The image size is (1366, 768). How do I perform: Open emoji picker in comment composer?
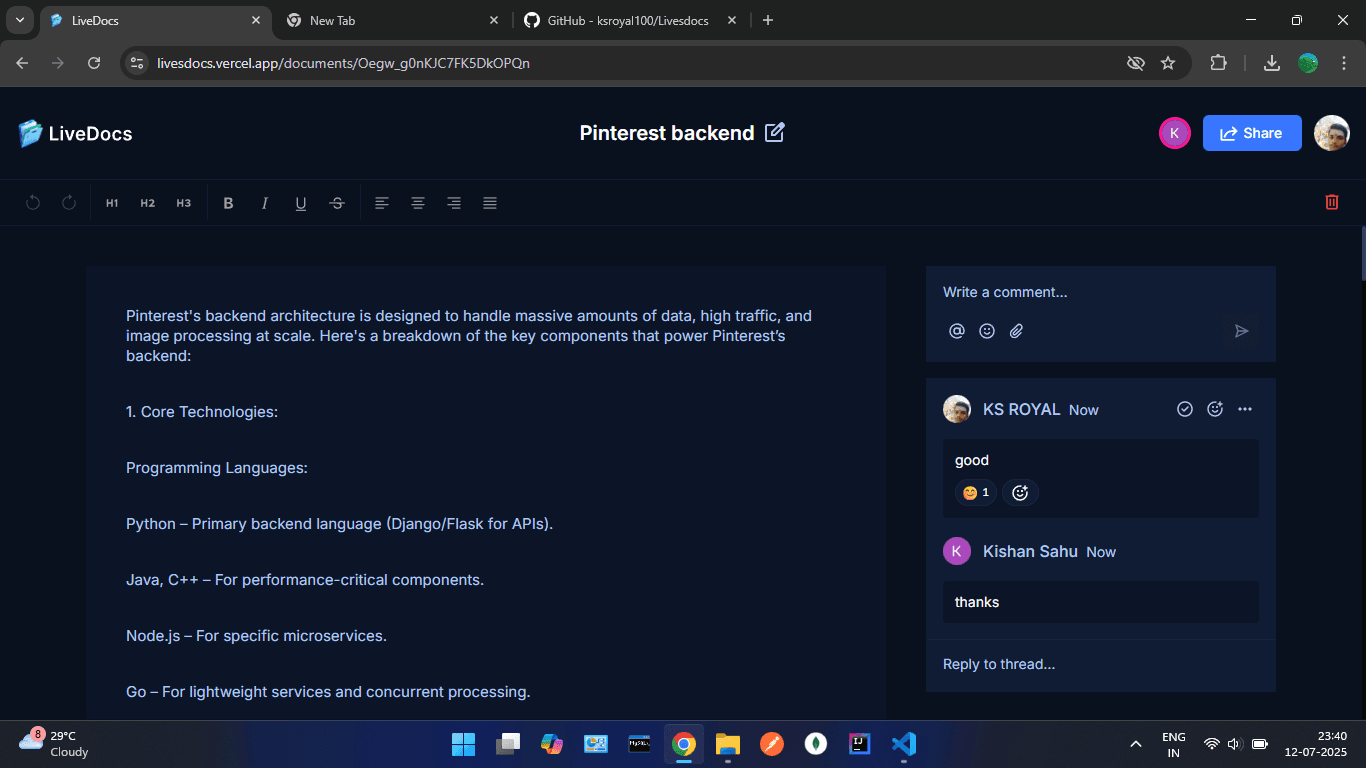(x=987, y=331)
